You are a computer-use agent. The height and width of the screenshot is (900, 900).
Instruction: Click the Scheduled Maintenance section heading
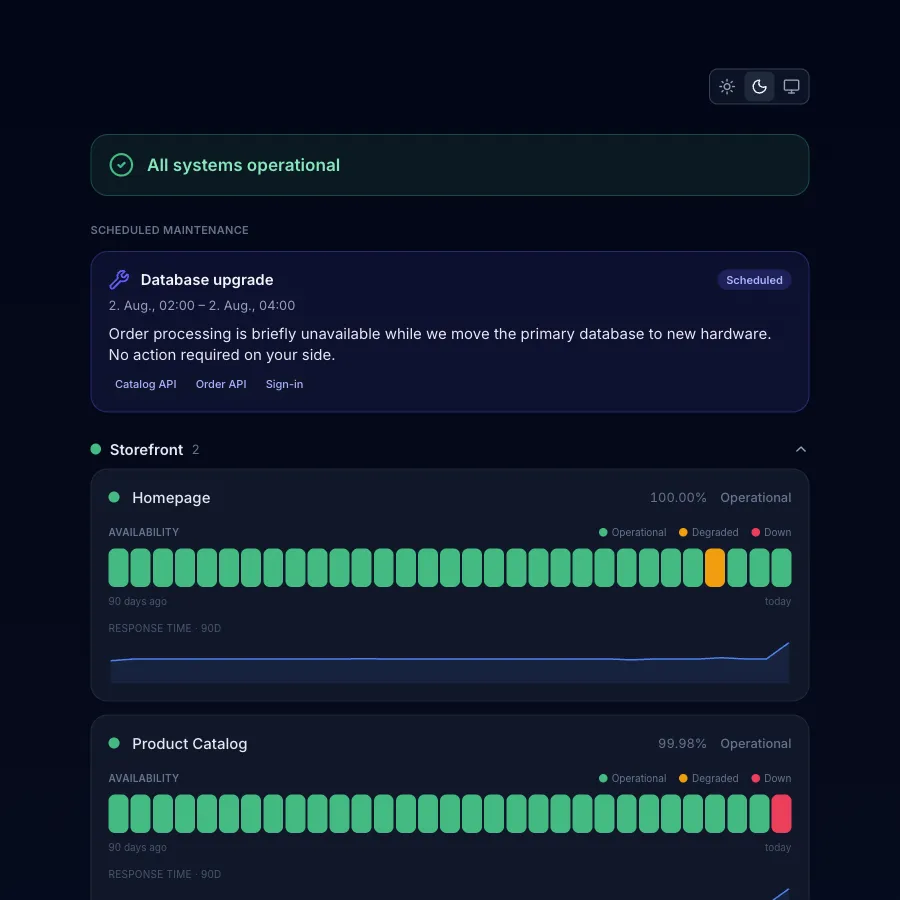[x=169, y=230]
